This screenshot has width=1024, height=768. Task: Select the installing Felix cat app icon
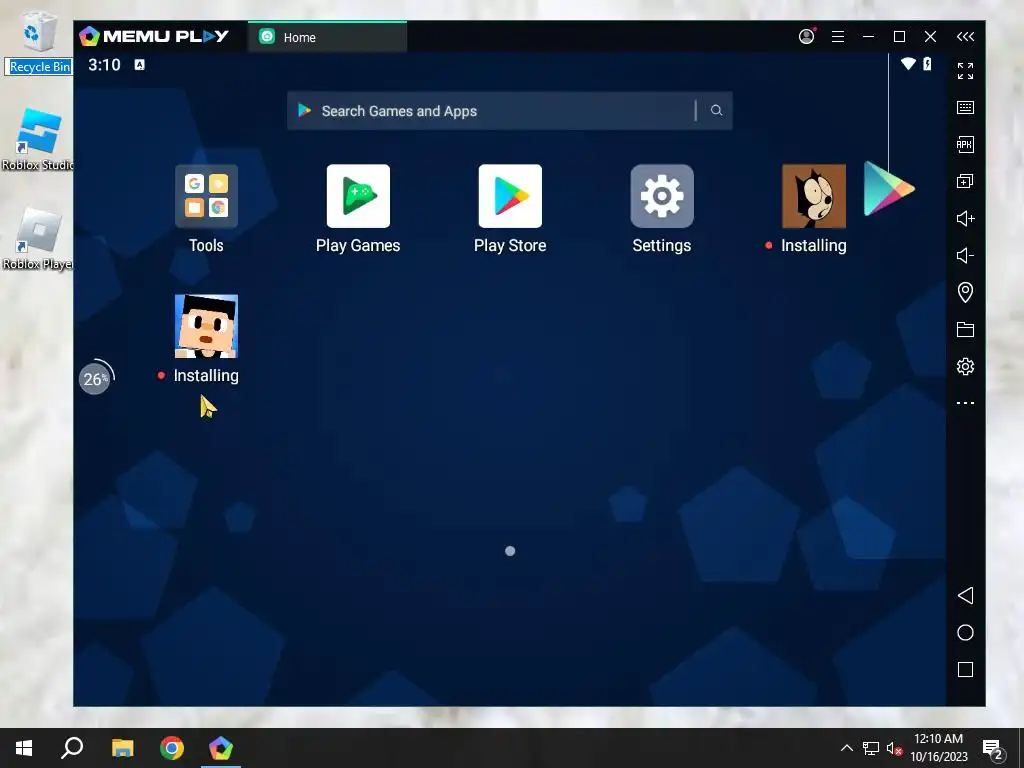pos(814,196)
